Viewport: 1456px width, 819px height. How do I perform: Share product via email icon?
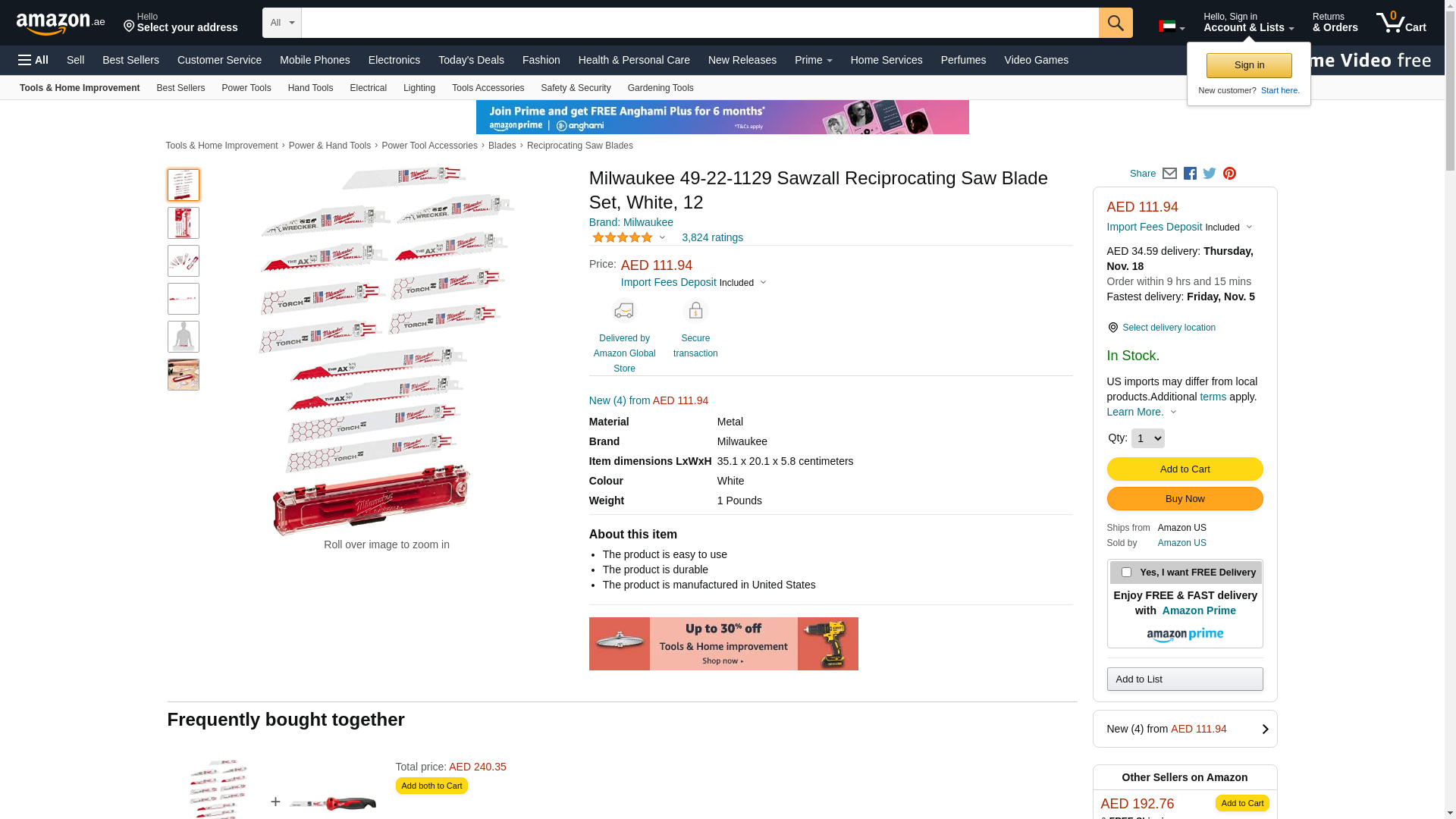click(x=1169, y=174)
